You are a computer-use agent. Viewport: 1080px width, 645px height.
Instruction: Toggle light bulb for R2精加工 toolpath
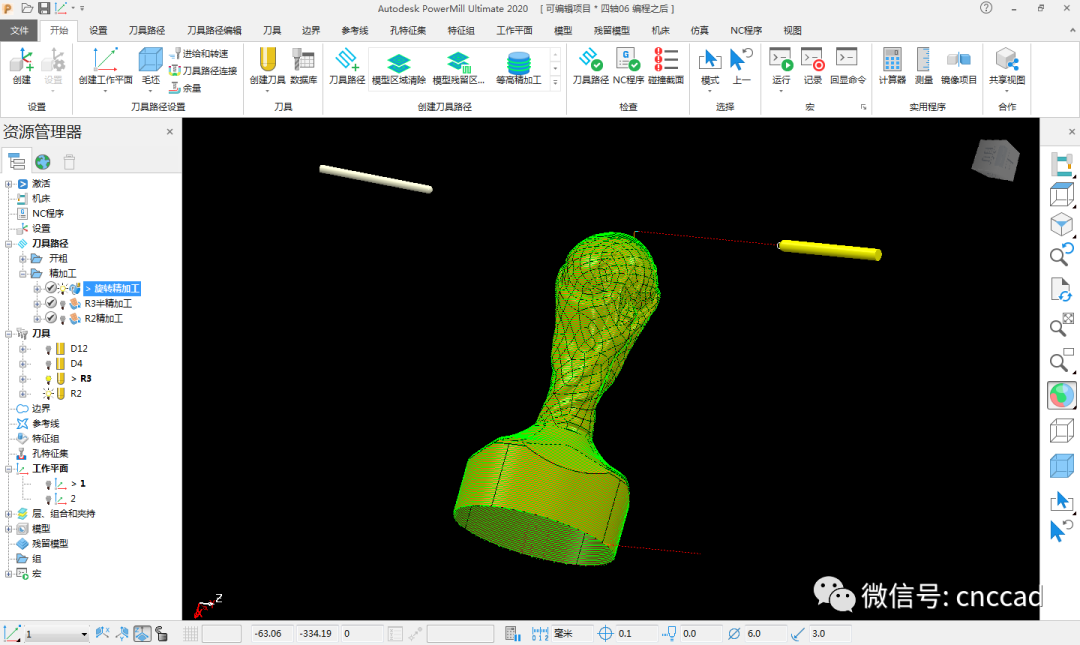63,319
